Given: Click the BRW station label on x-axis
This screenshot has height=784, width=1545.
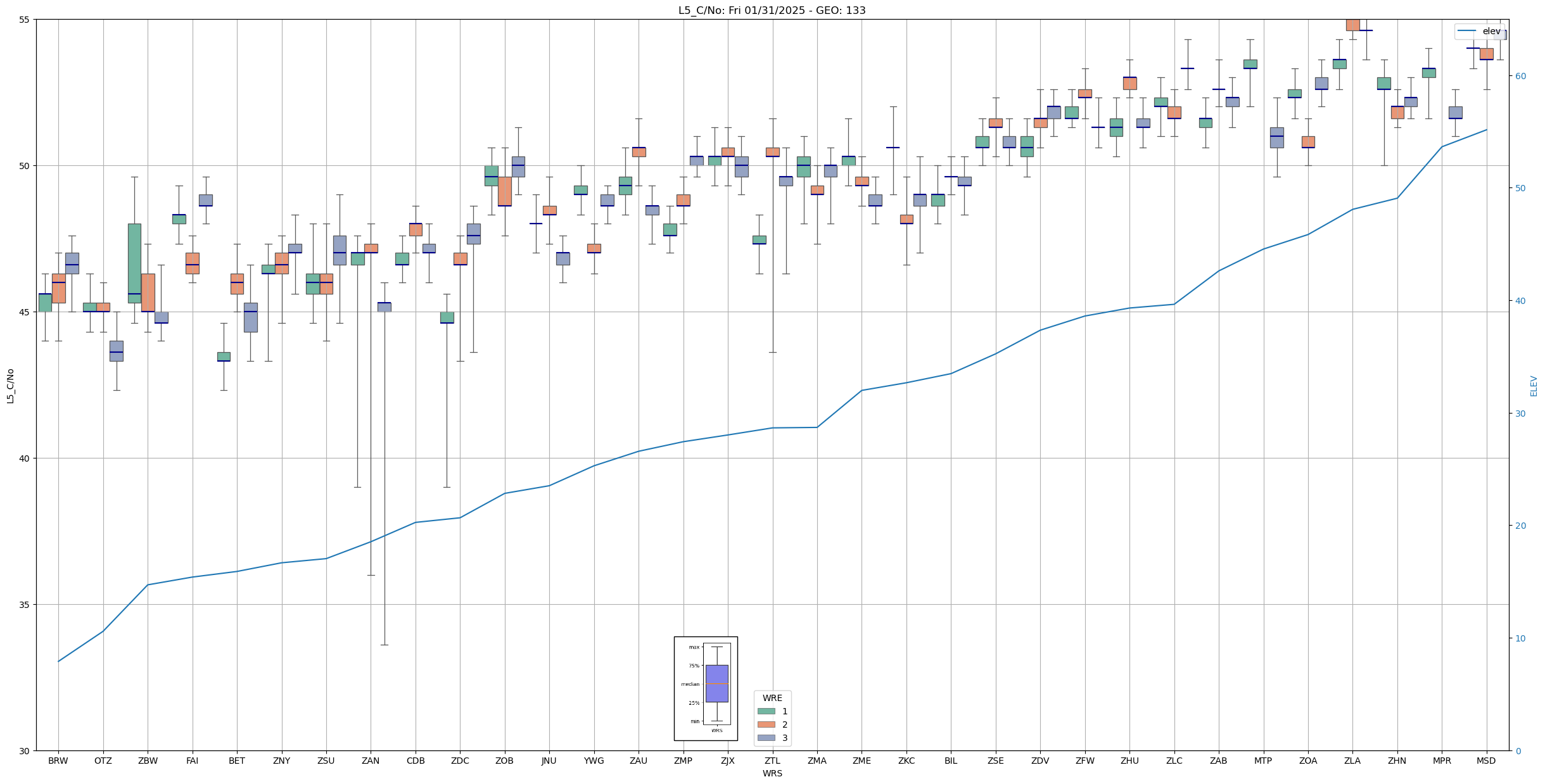Looking at the screenshot, I should click(58, 761).
